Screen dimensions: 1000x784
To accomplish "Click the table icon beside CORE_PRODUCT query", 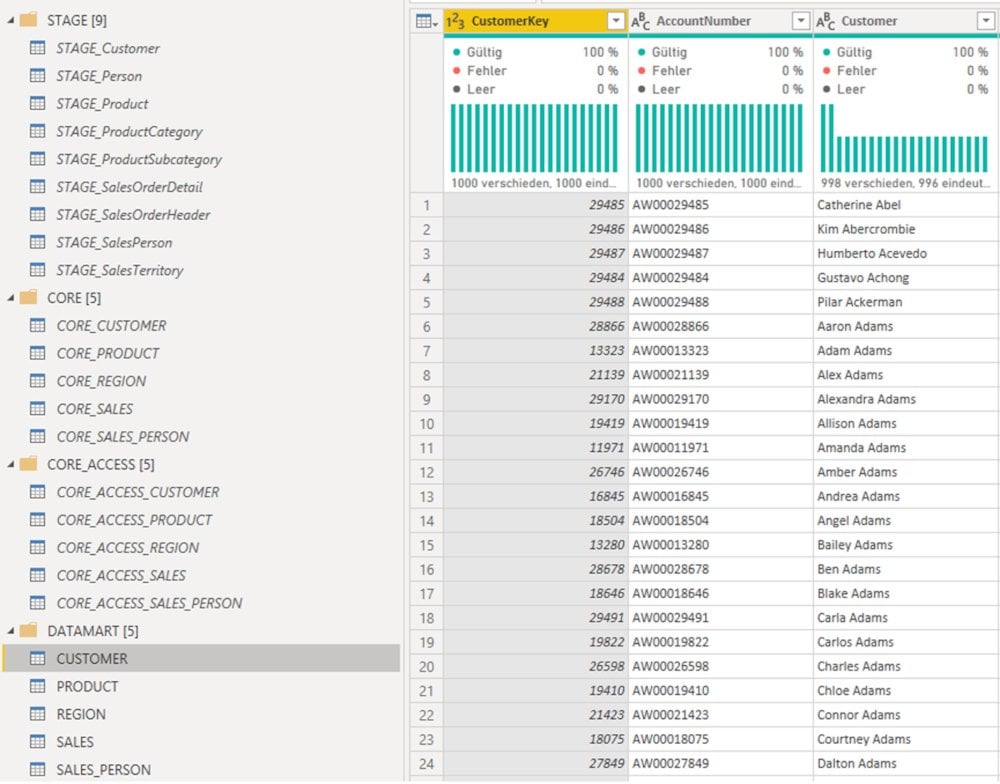I will 38,353.
